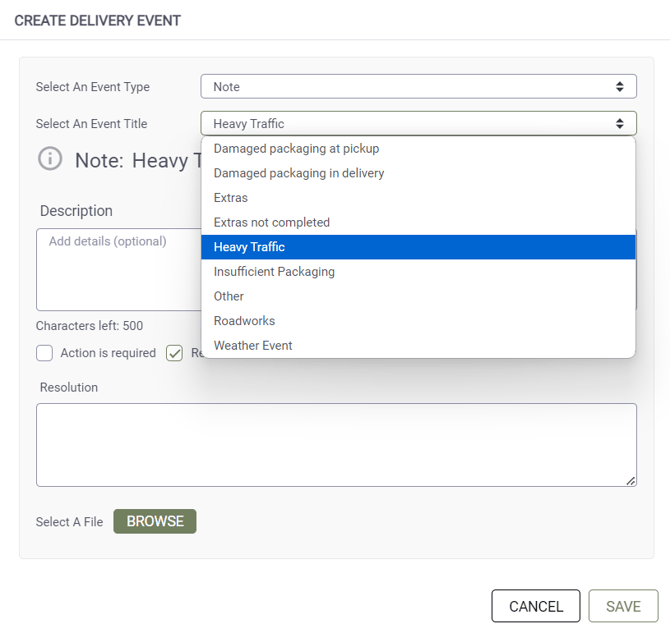The height and width of the screenshot is (633, 670).
Task: Click the info icon beside Note heading
Action: (x=50, y=159)
